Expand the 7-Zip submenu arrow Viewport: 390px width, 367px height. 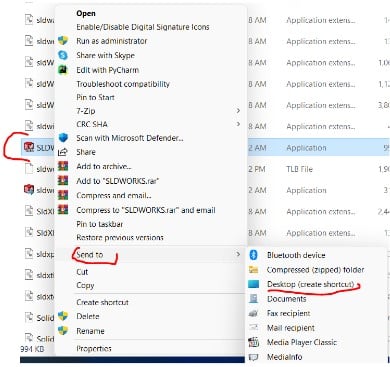tap(238, 110)
